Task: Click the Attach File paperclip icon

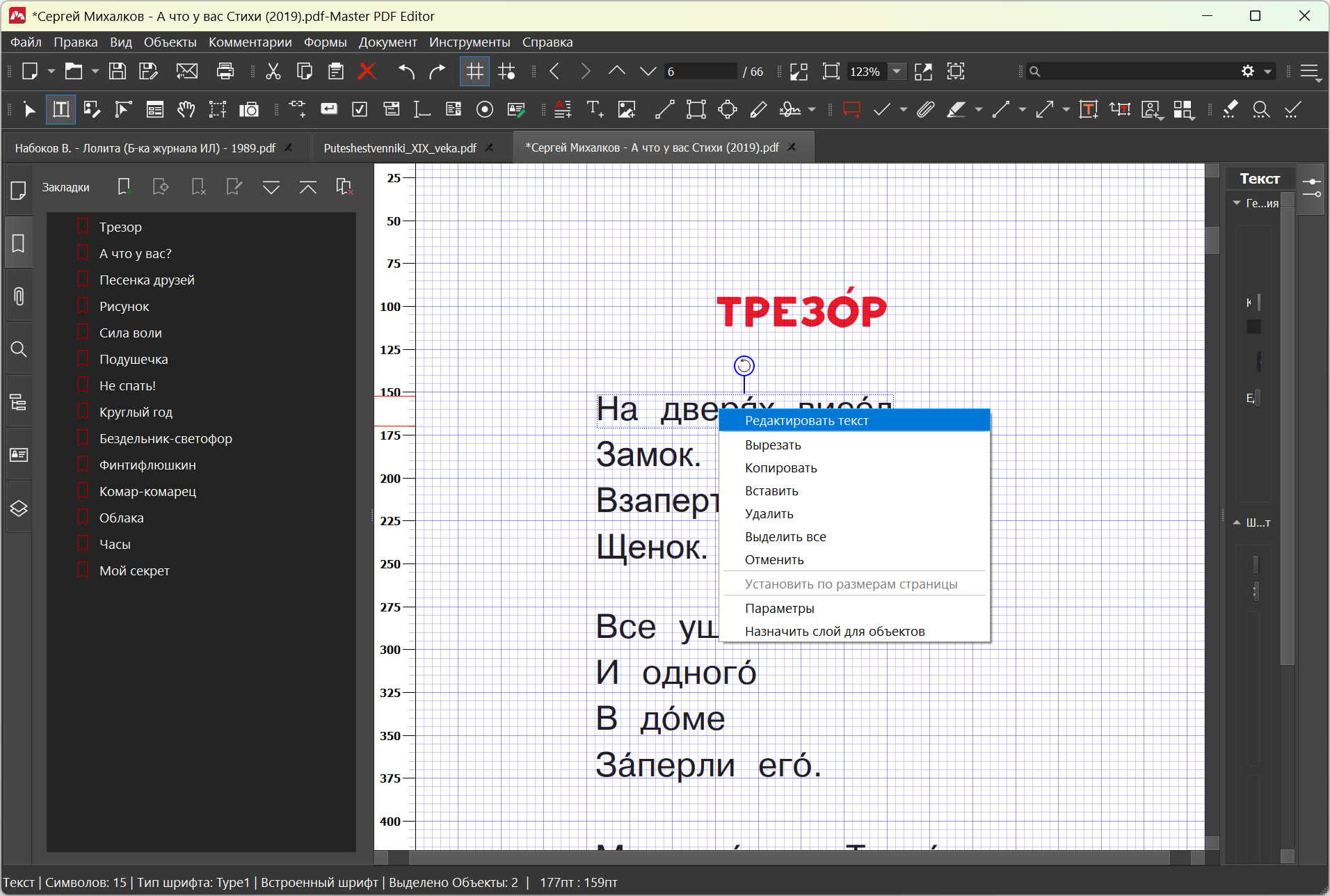Action: coord(924,109)
